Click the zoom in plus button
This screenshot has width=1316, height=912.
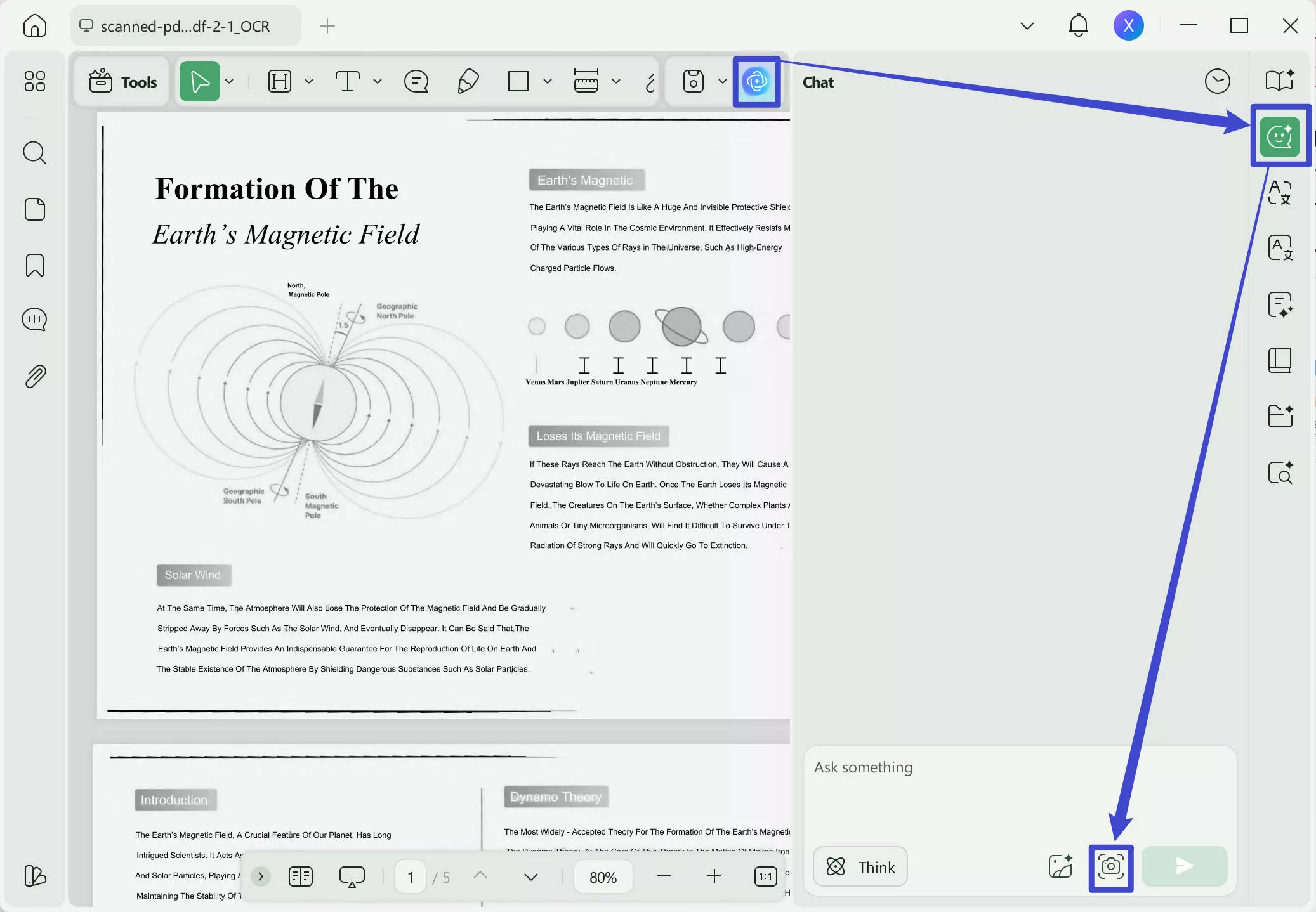714,876
